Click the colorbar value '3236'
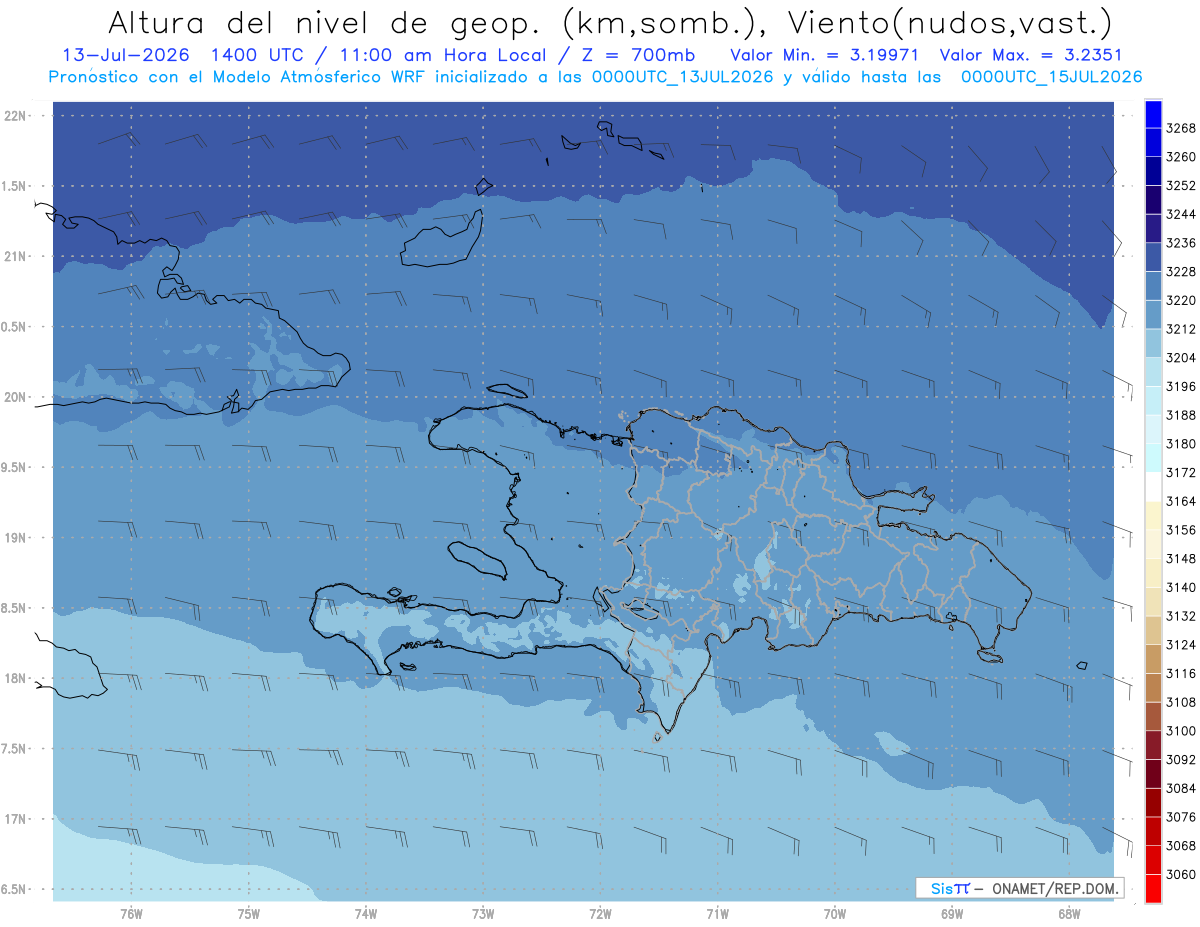The width and height of the screenshot is (1200, 927). [1181, 243]
